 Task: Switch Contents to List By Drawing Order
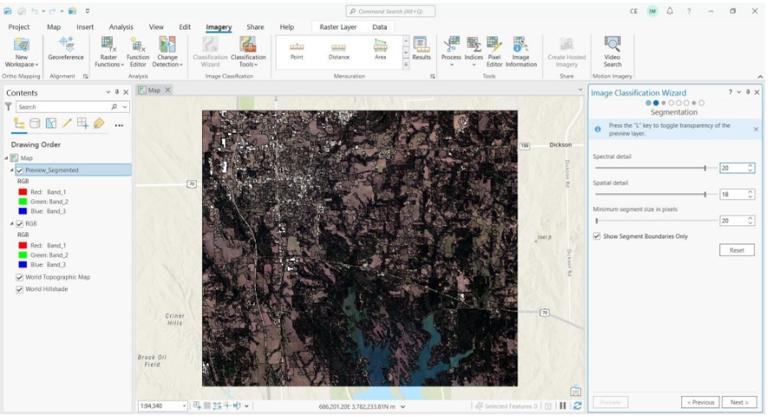click(19, 123)
